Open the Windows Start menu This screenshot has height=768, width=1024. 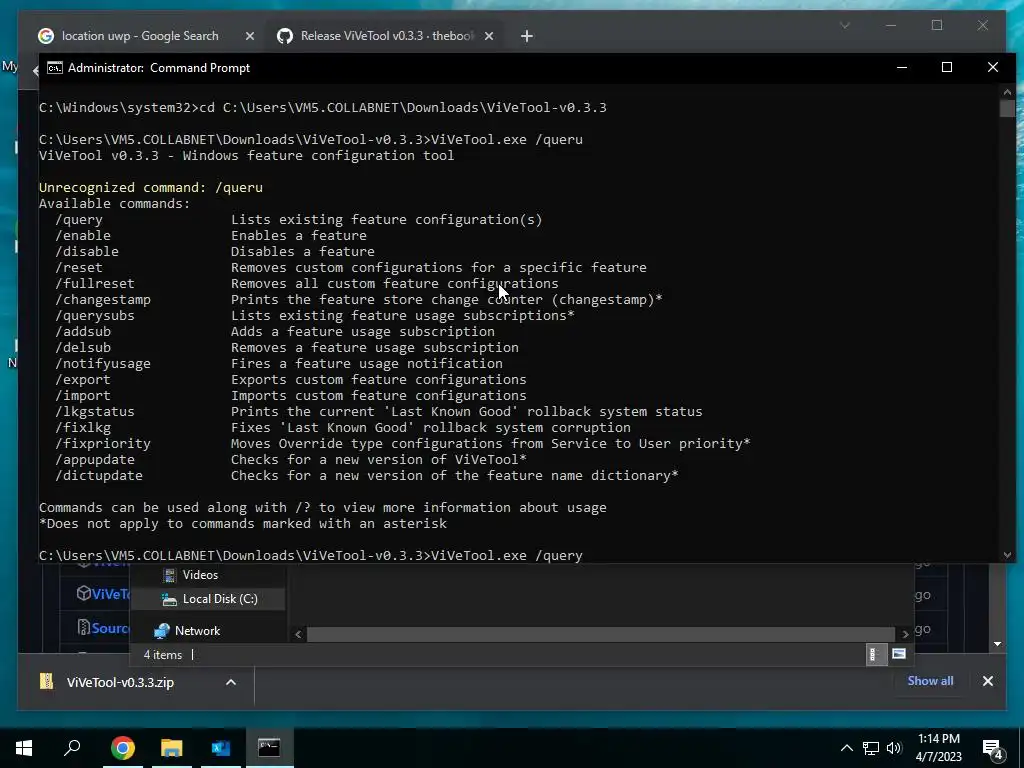click(24, 748)
